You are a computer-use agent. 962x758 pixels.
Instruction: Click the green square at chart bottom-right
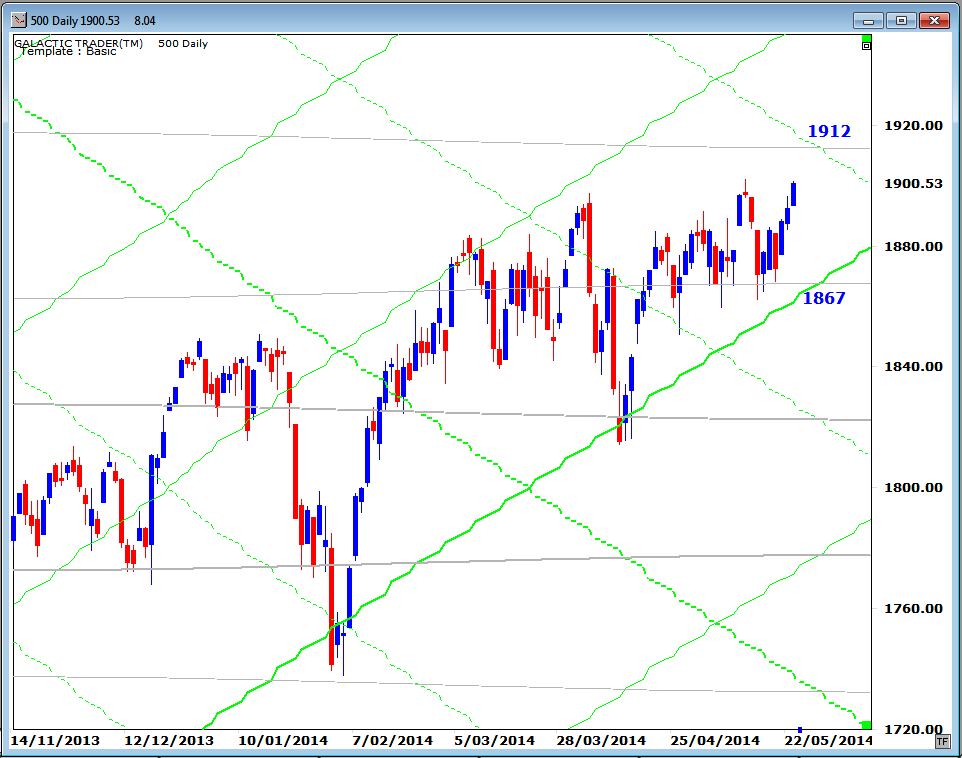(866, 725)
